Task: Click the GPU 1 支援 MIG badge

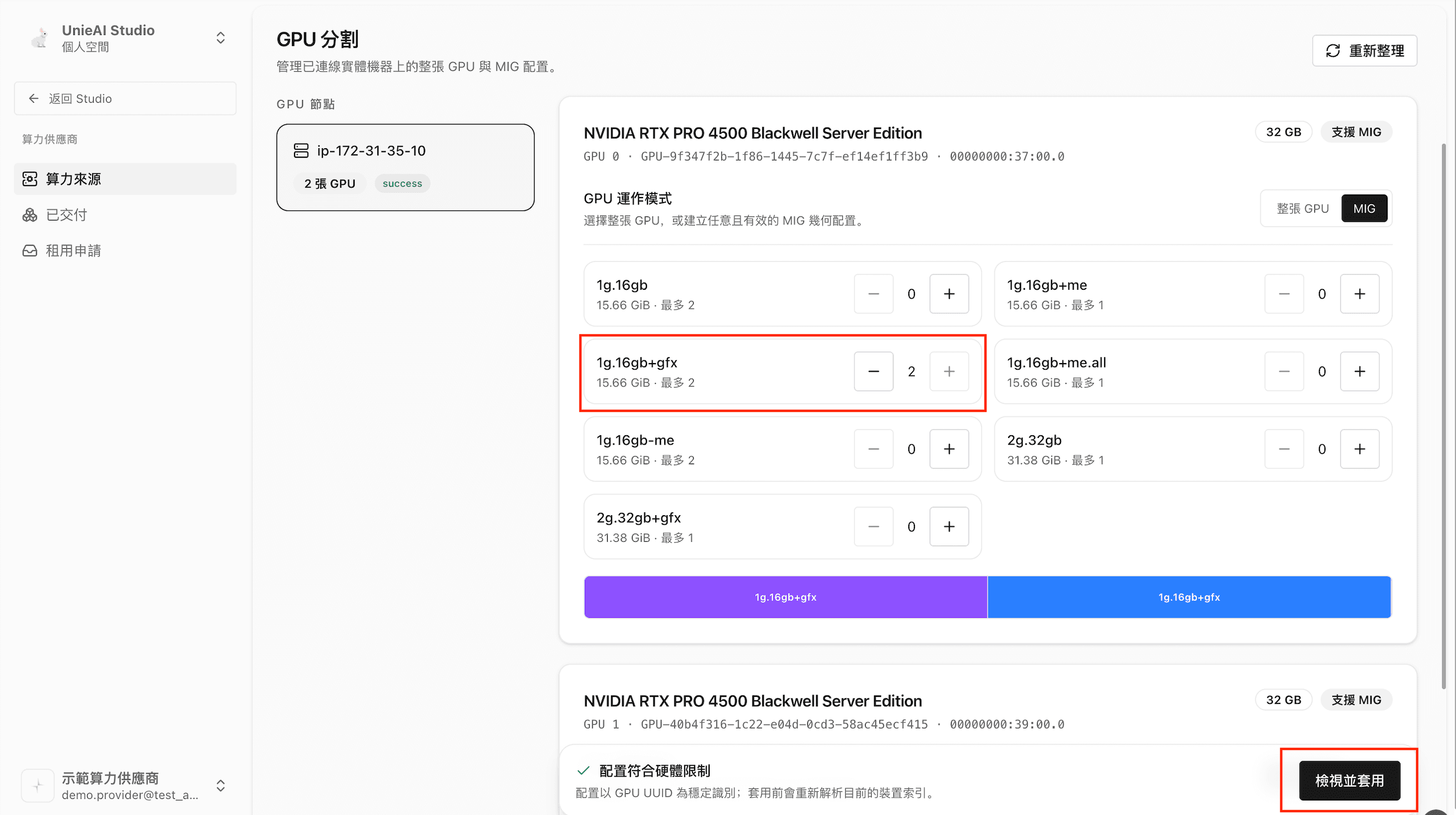Action: point(1356,700)
